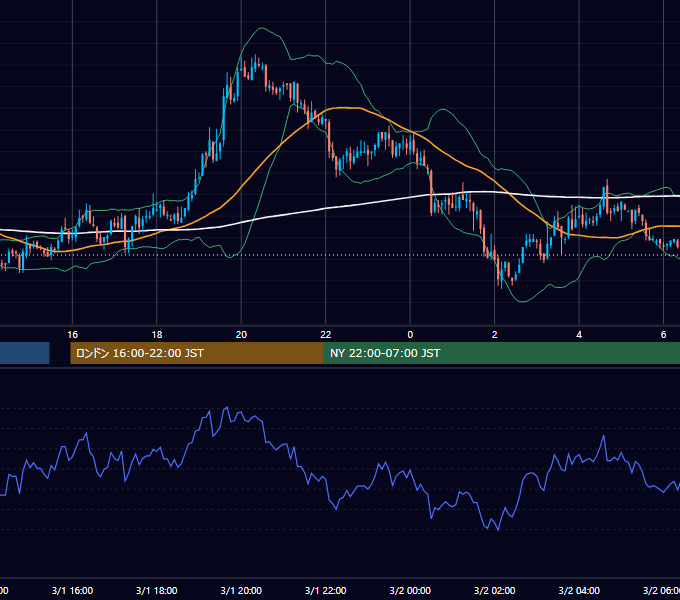Click the 2 hour label on price chart axis
This screenshot has height=600, width=680.
pos(494,335)
